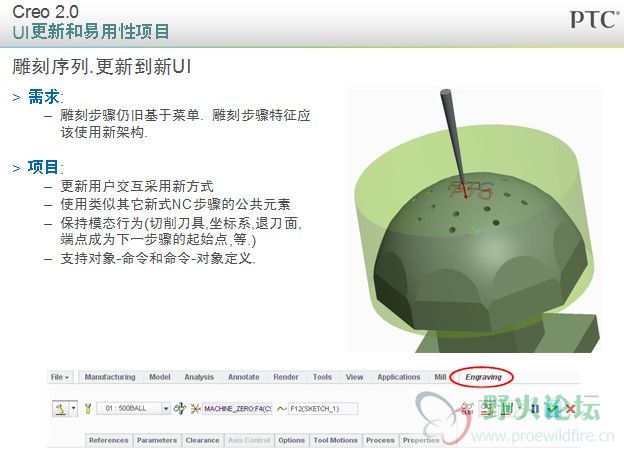The height and width of the screenshot is (454, 624).
Task: Click the gouge check icon
Action: [x=507, y=409]
